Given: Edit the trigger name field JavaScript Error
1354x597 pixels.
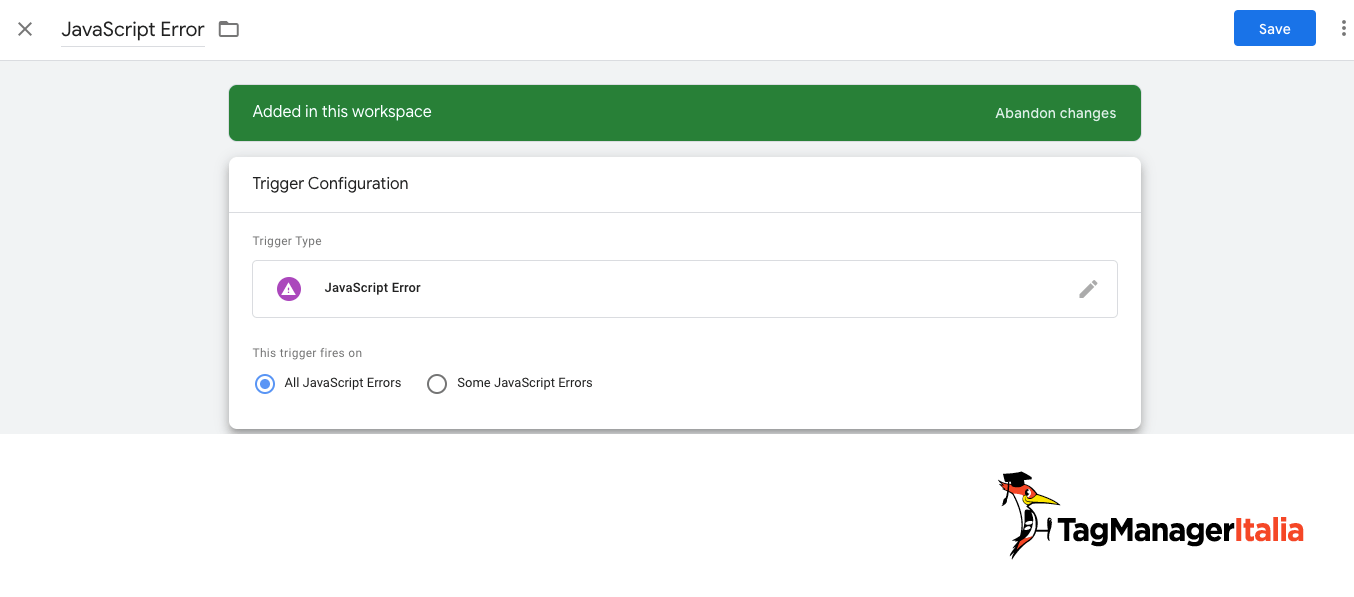Looking at the screenshot, I should [x=133, y=30].
